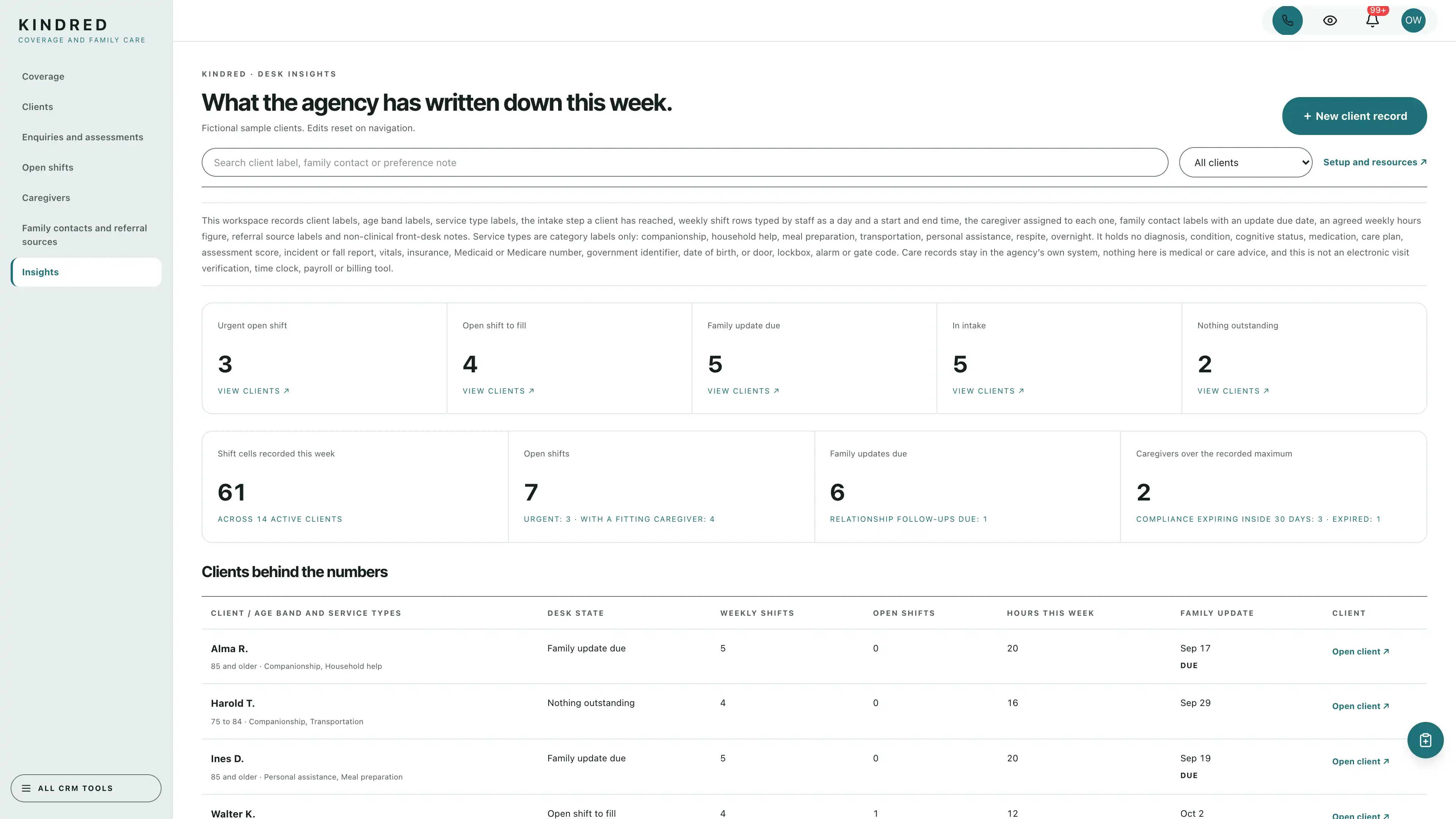
Task: Click the Family Update column header
Action: pos(1217,613)
